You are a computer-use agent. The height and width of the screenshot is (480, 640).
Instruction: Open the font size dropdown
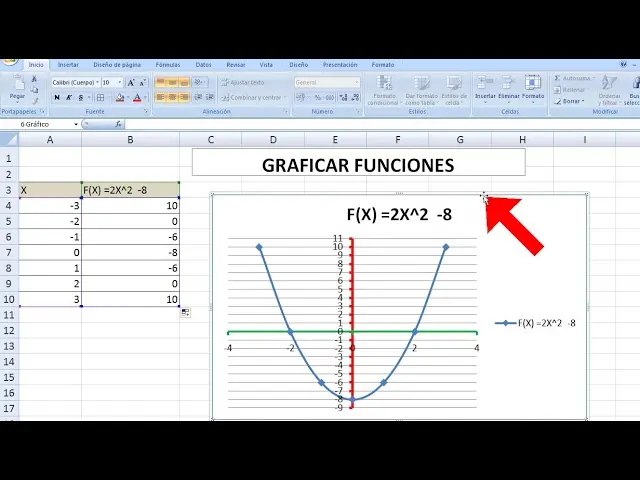(x=120, y=82)
